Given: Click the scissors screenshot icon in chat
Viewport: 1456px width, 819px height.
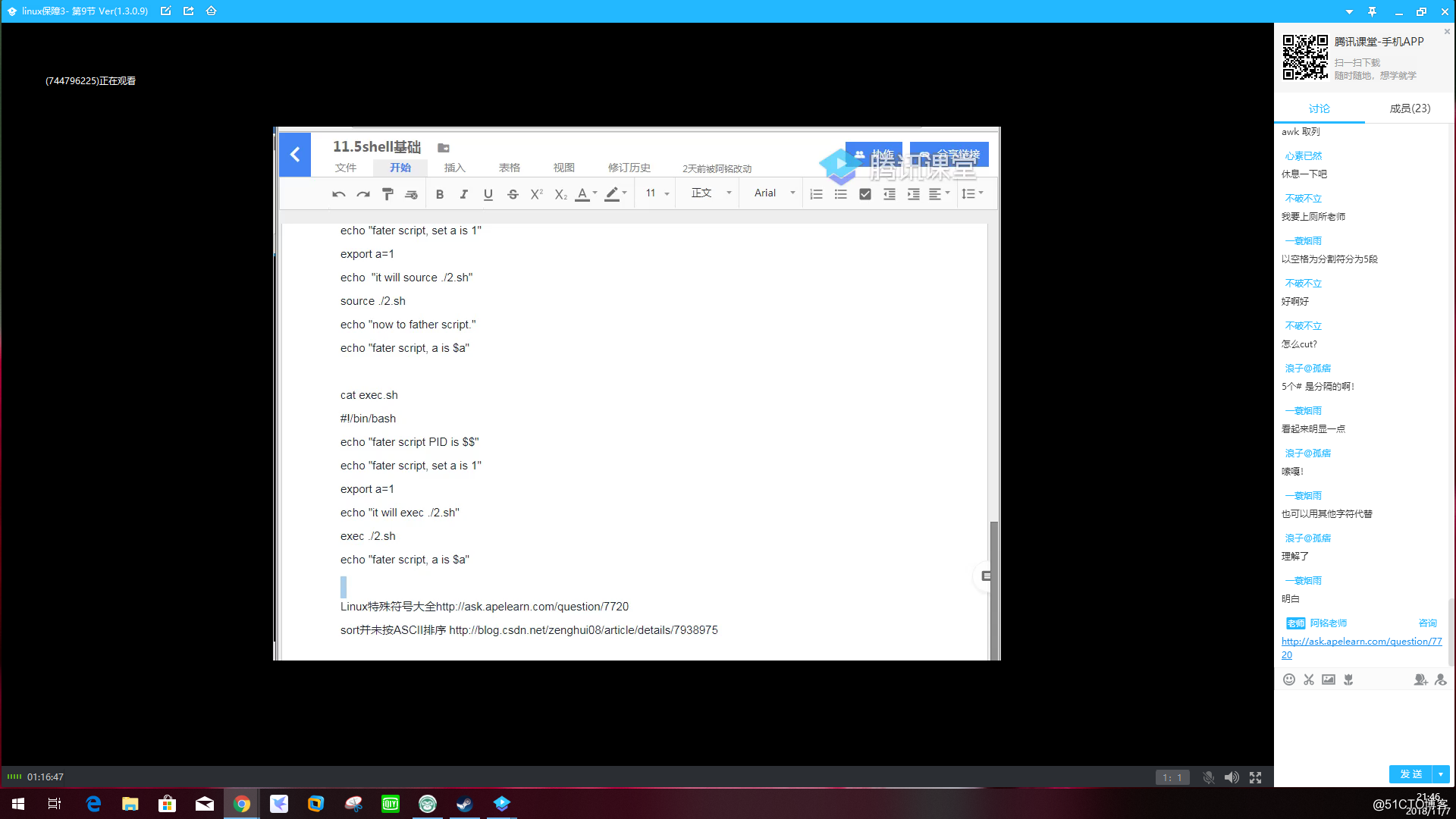Looking at the screenshot, I should click(1309, 679).
